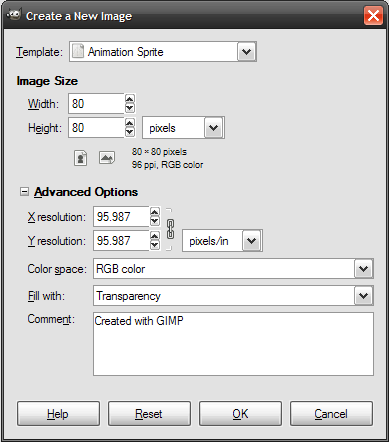Toggle the resolution chain link
Screen dimensions: 389x442
tap(170, 229)
